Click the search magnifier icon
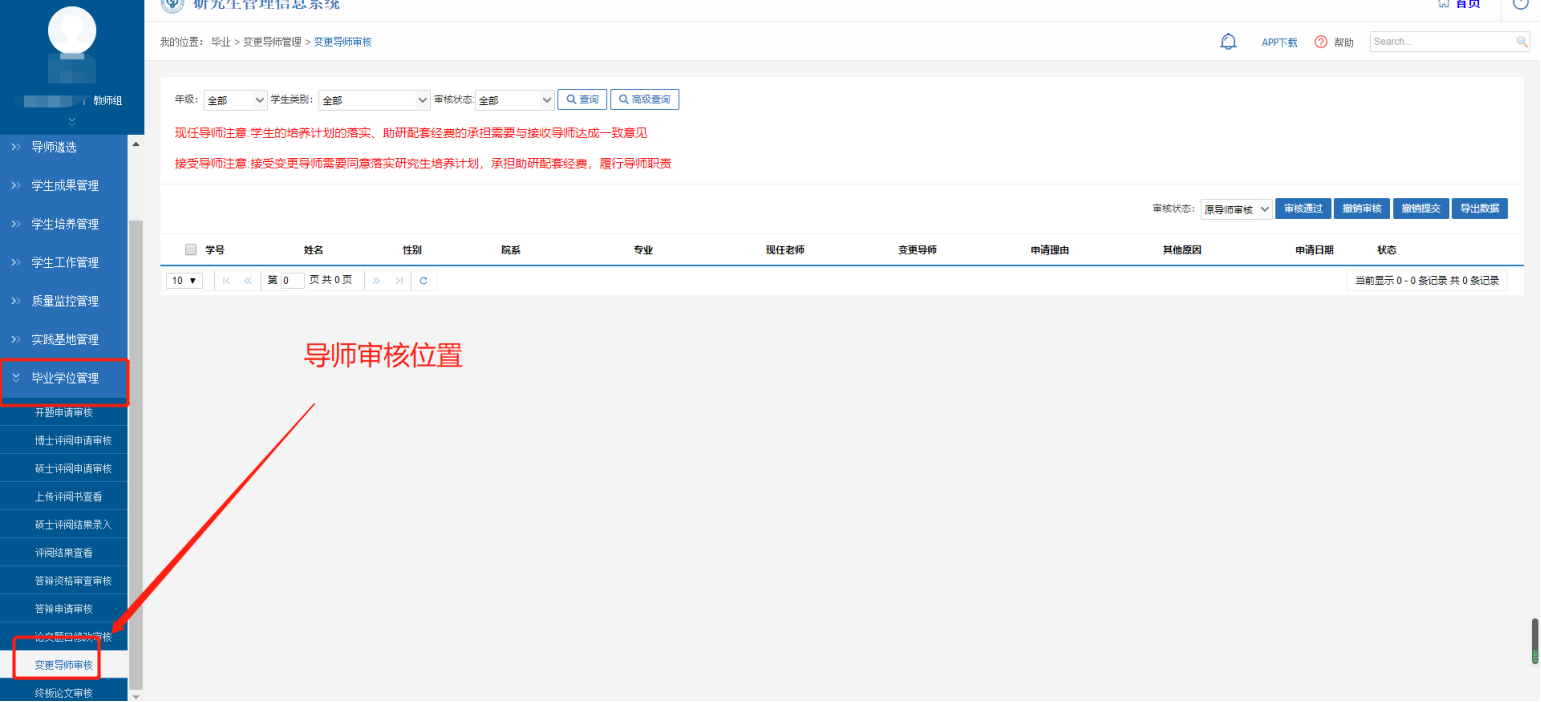The image size is (1541, 702). (1520, 42)
